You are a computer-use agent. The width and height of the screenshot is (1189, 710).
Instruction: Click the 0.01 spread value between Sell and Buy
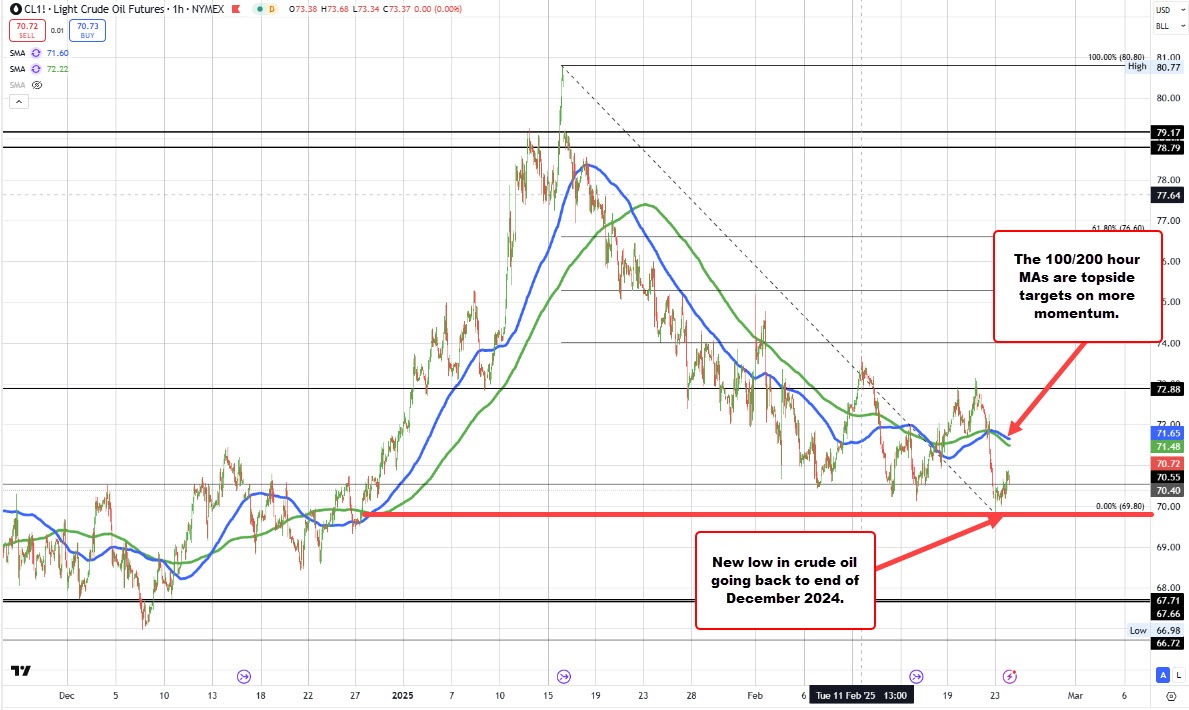point(57,31)
